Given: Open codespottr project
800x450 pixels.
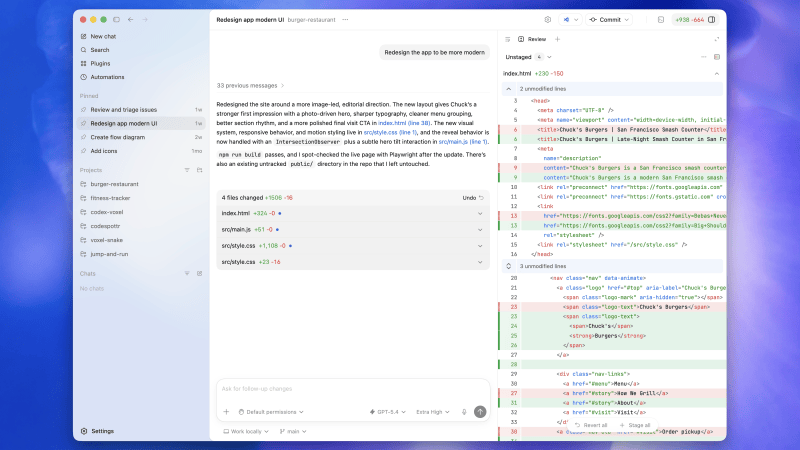Looking at the screenshot, I should tap(105, 226).
